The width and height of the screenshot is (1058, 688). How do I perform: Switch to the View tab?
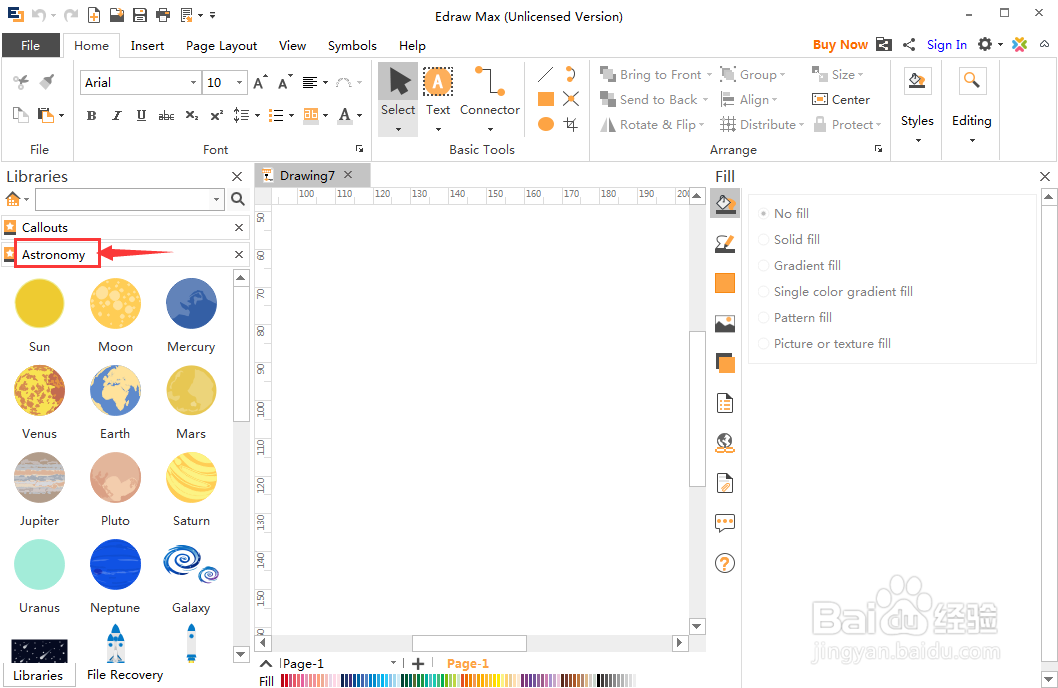click(292, 45)
